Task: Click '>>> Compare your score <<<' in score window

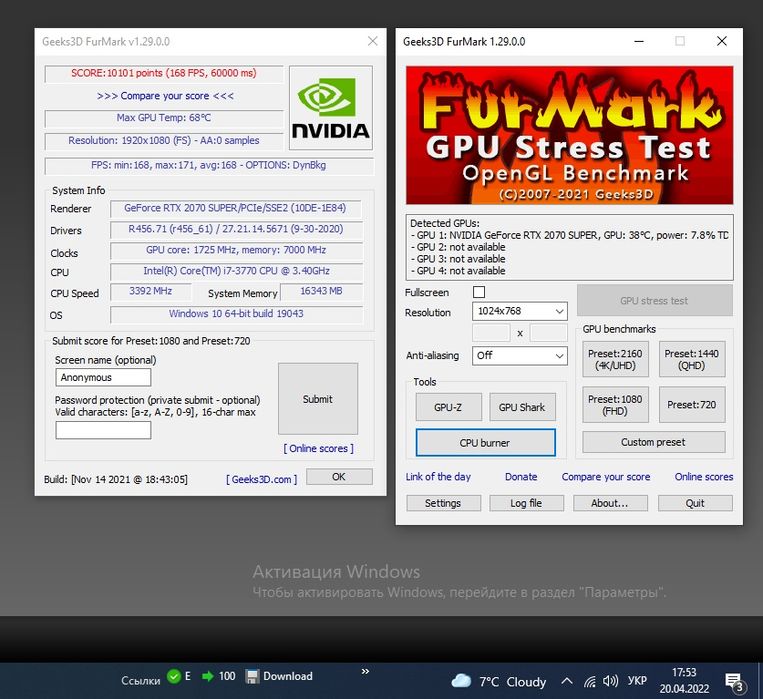Action: pos(165,96)
